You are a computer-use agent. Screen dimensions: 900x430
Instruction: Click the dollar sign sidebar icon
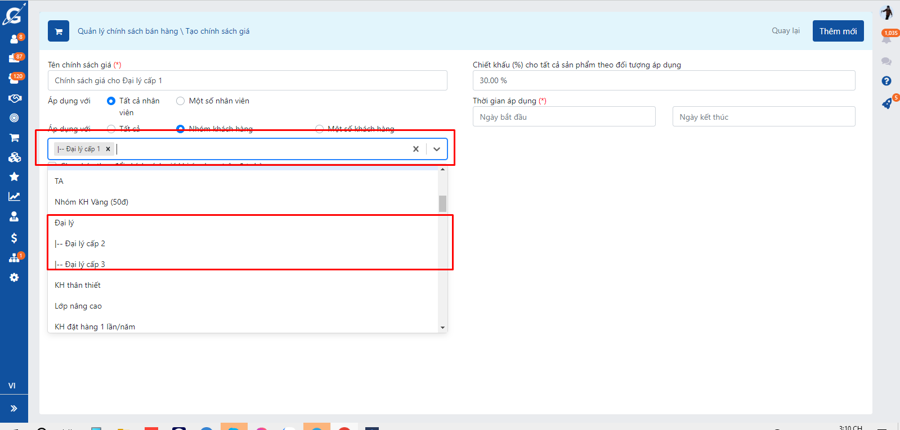tap(14, 238)
